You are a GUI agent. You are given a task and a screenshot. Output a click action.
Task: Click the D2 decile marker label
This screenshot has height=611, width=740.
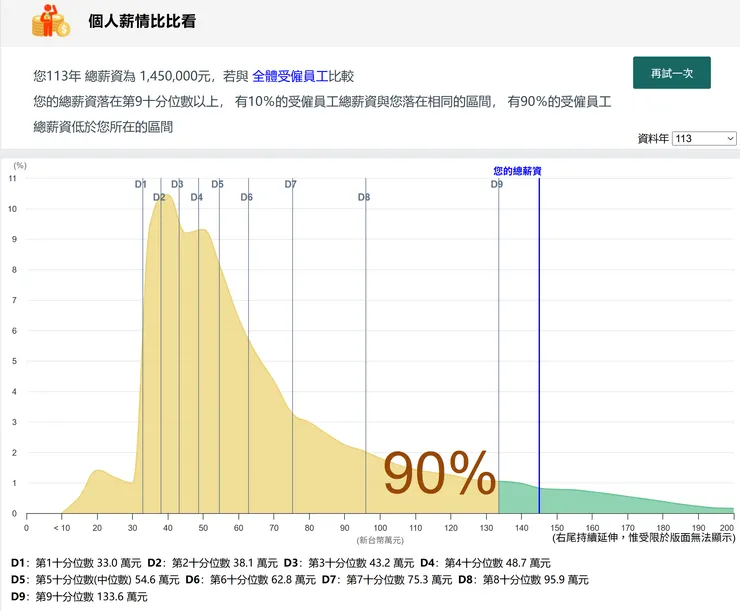(x=159, y=197)
